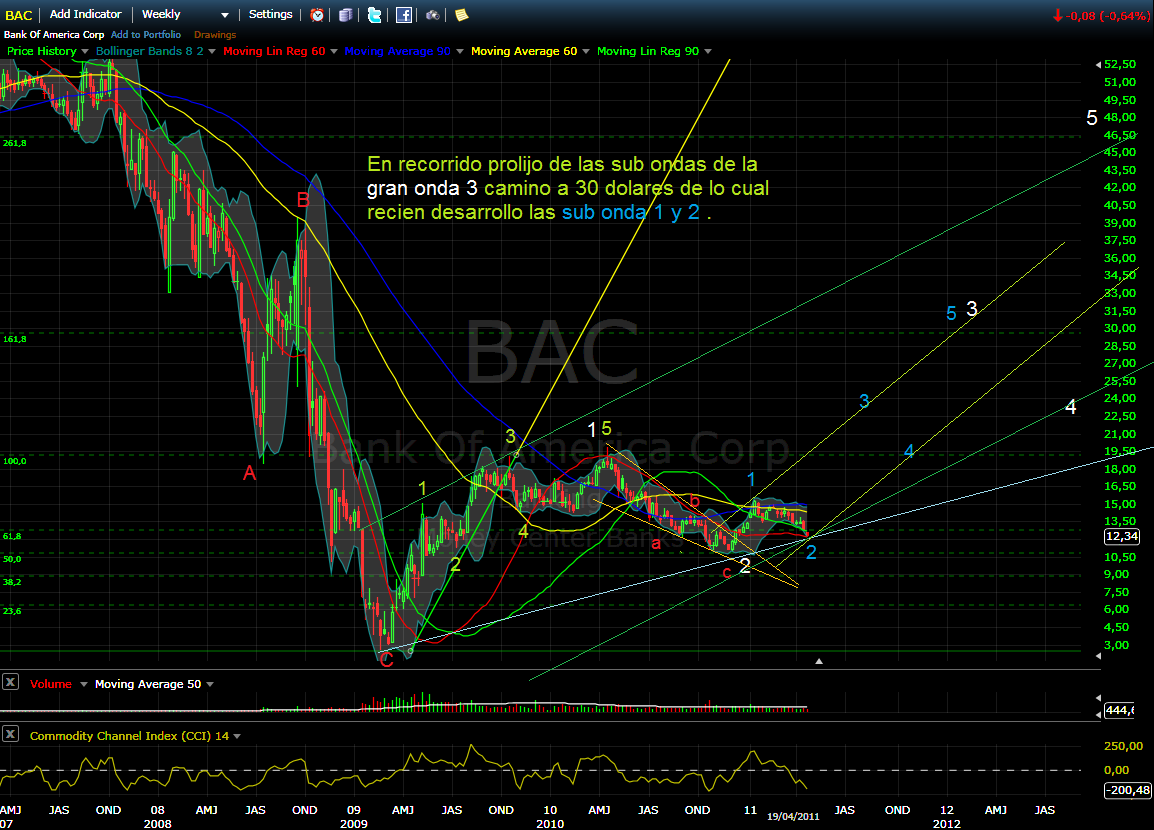Share chart via the Facebook icon
The image size is (1154, 830).
[404, 15]
